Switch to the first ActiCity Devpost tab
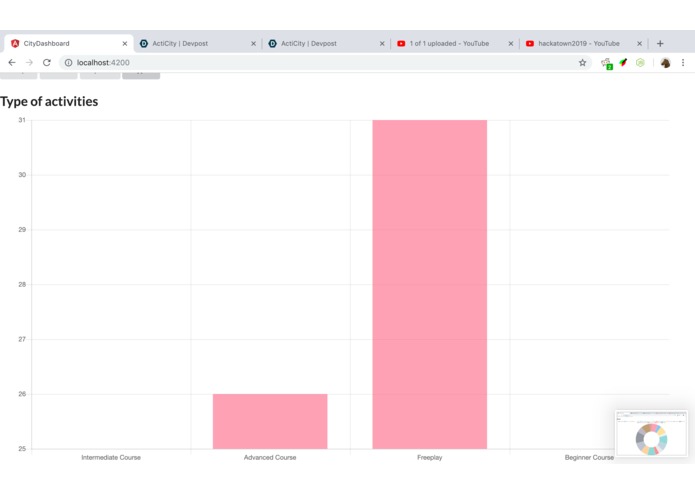This screenshot has width=695, height=494. (x=197, y=43)
